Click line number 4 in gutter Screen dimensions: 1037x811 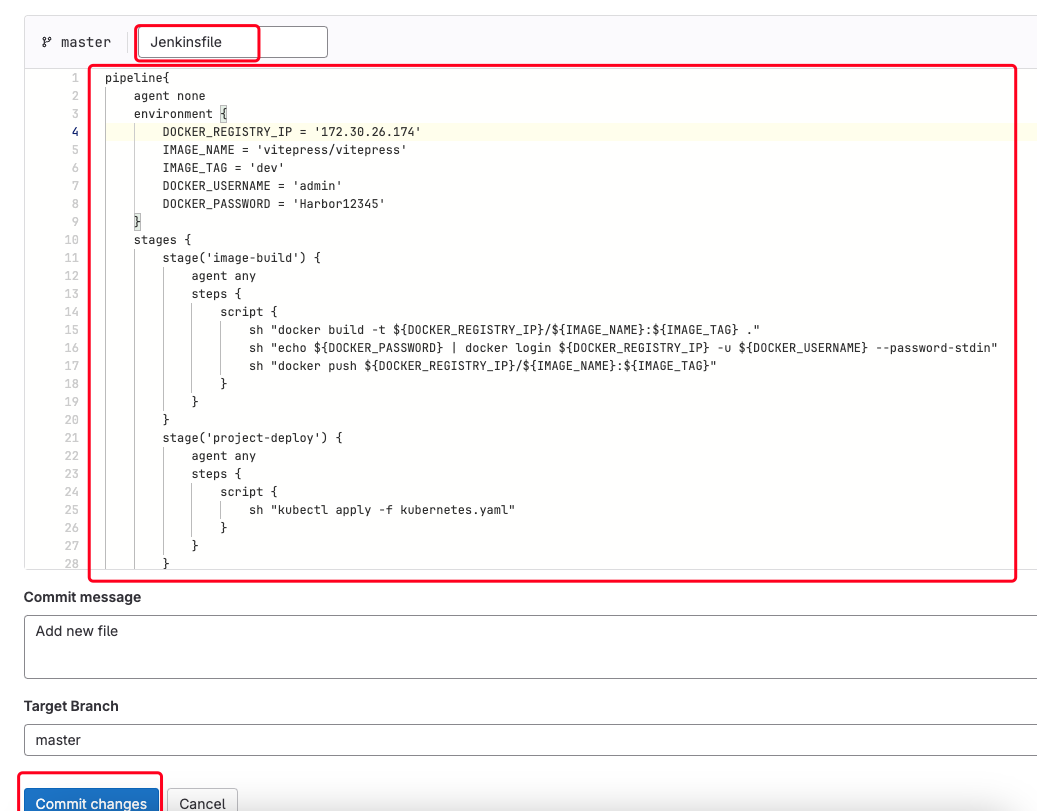point(75,132)
